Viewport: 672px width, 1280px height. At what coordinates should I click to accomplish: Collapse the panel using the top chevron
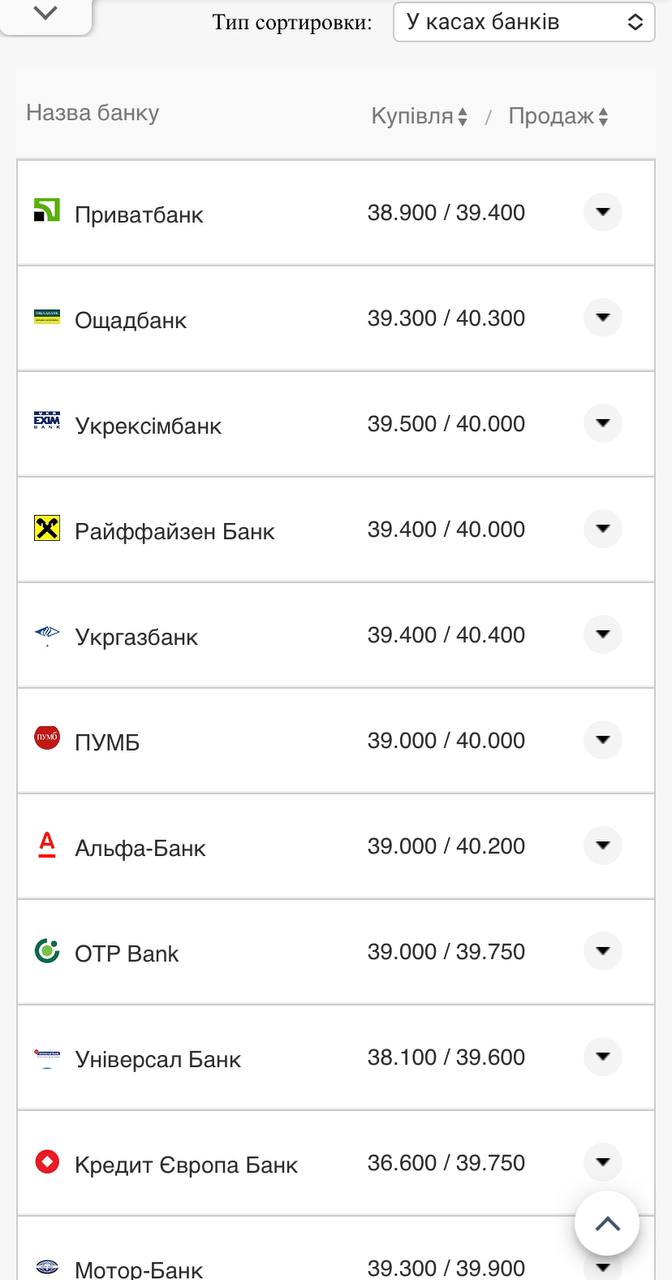46,14
